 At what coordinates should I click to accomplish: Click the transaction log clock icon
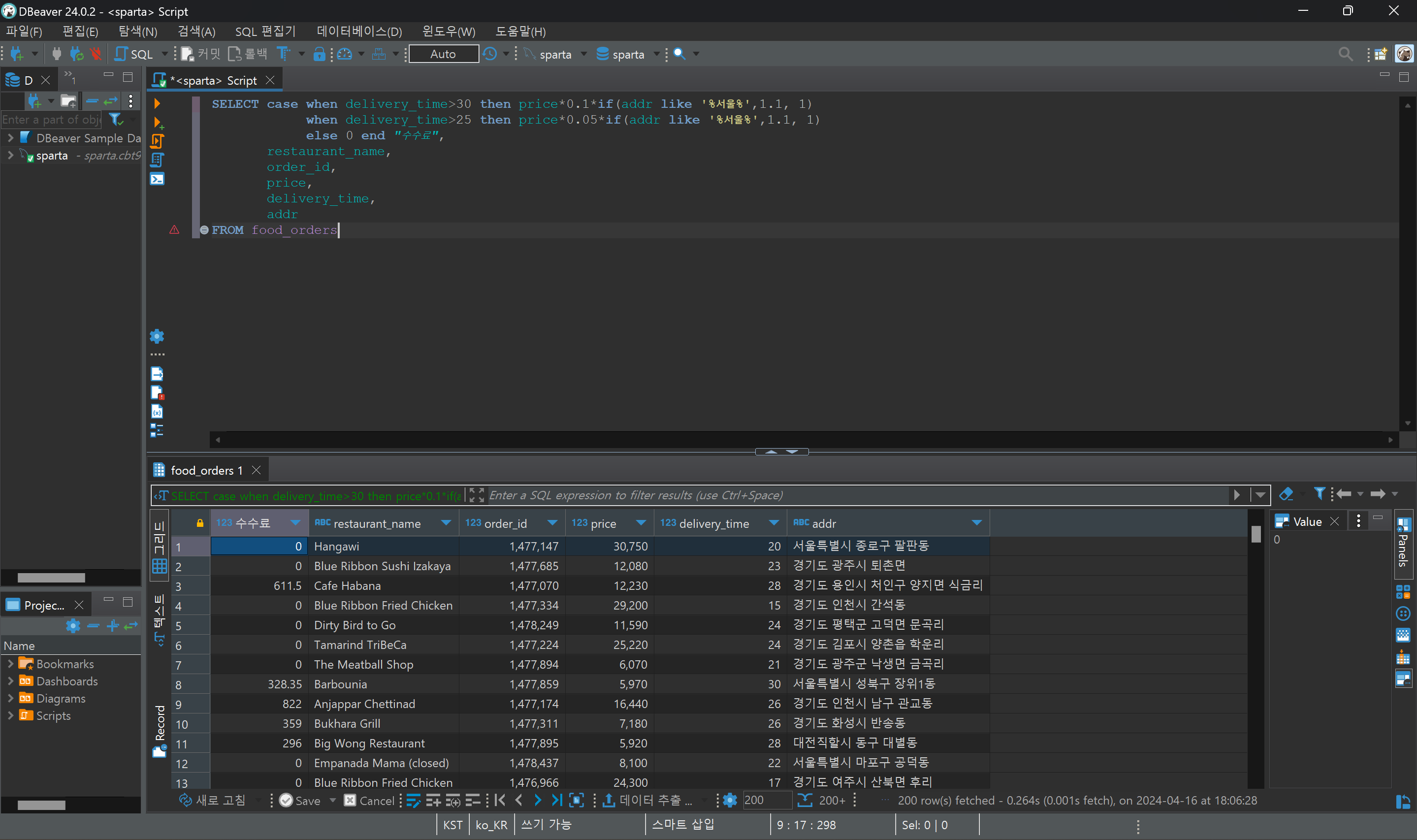tap(490, 54)
